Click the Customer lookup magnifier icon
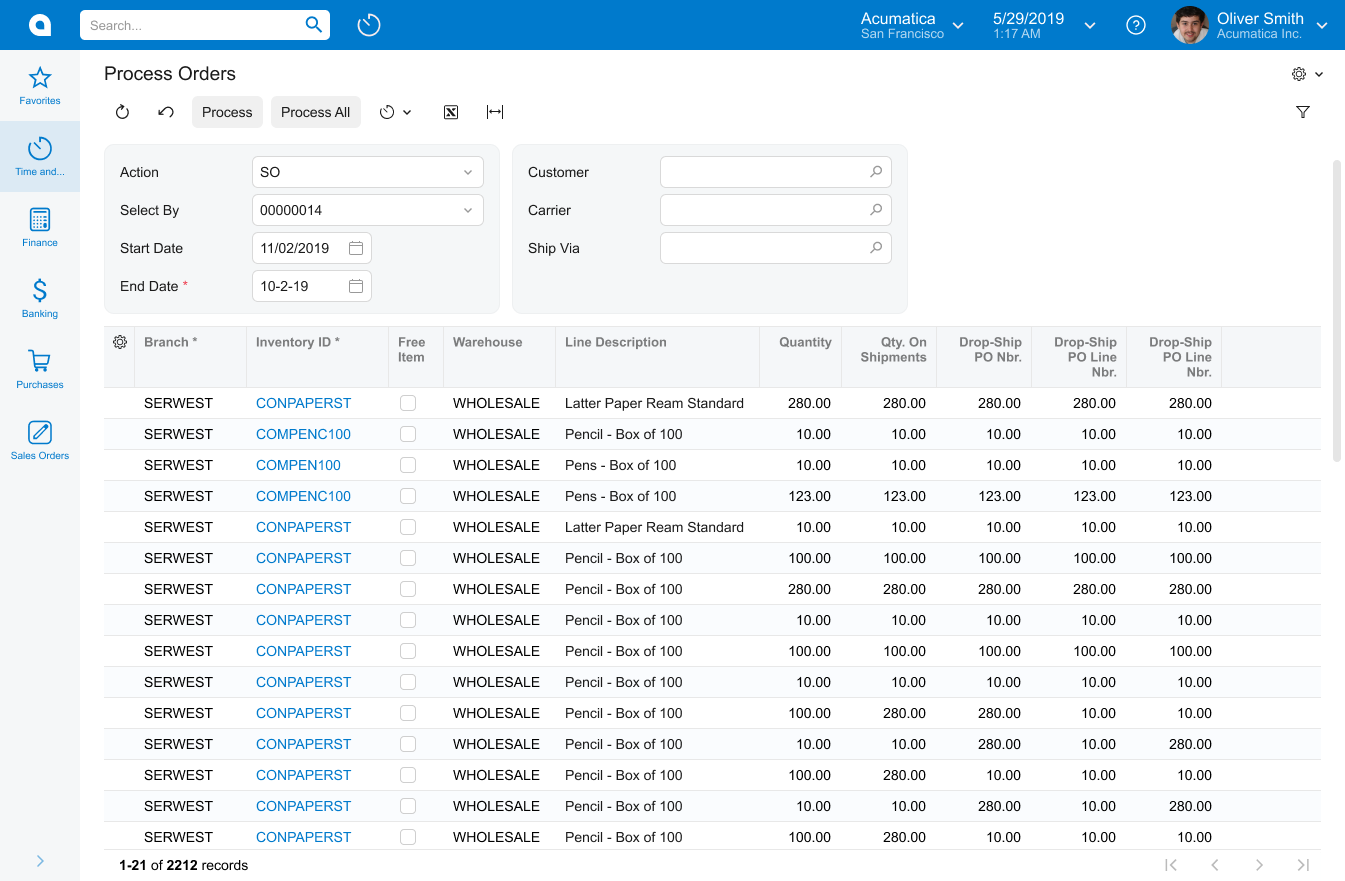The height and width of the screenshot is (881, 1345). click(875, 172)
